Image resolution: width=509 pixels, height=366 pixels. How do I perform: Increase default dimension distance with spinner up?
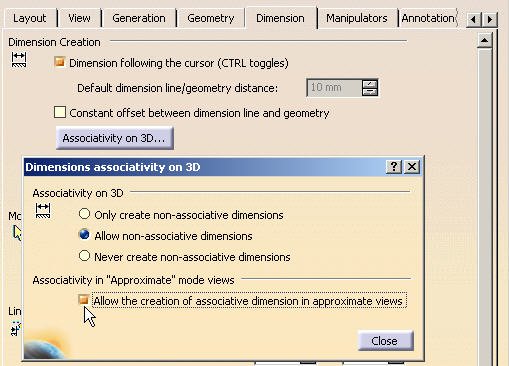[x=370, y=83]
